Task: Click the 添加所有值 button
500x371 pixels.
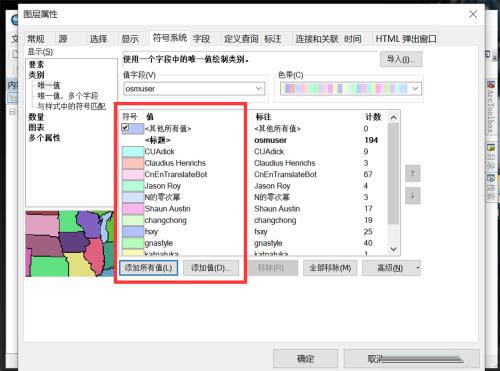Action: (148, 268)
